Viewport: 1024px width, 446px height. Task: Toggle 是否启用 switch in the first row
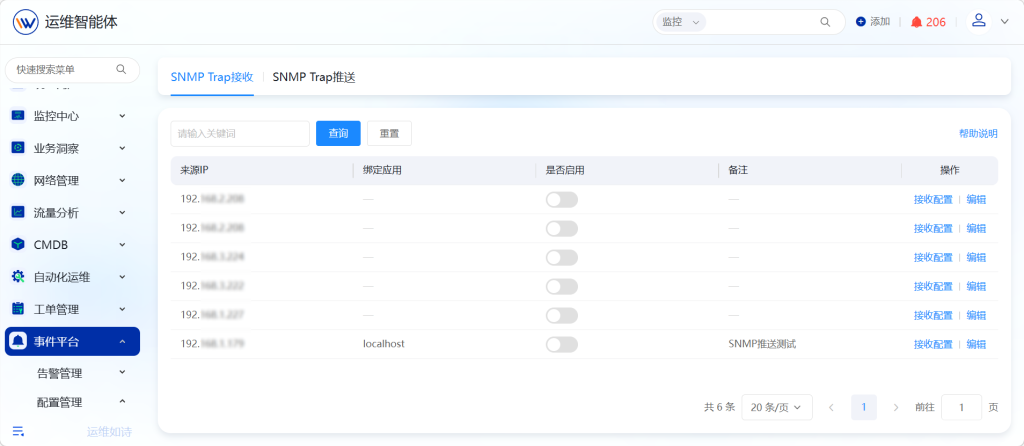[x=562, y=200]
